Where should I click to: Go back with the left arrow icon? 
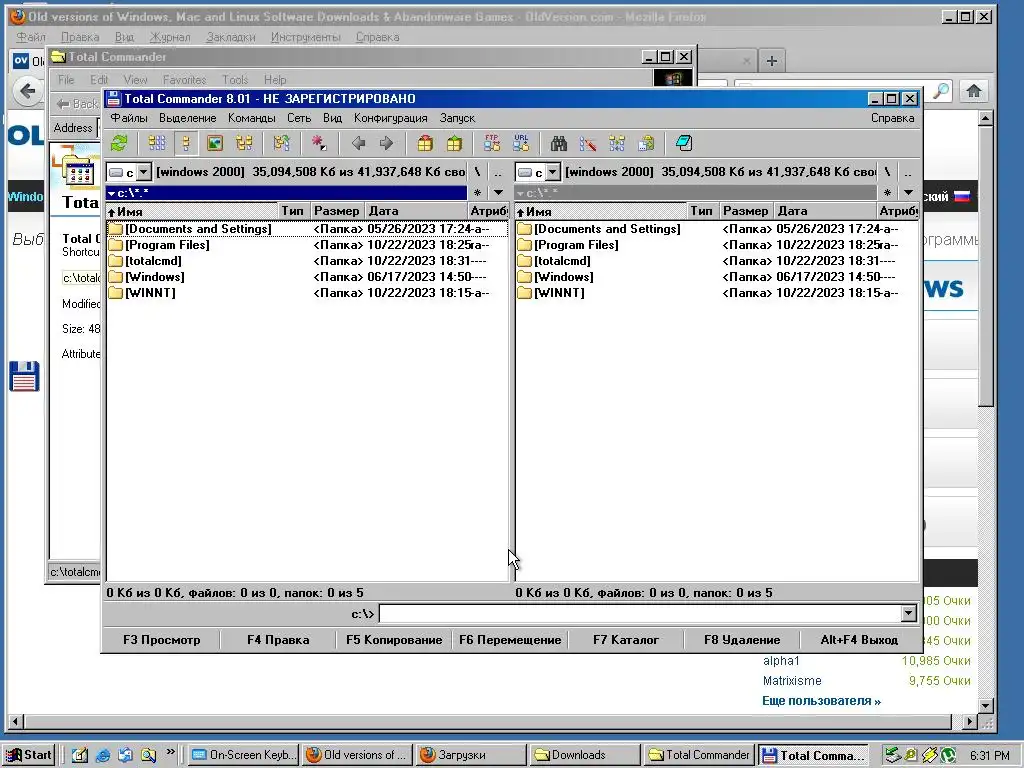pos(358,143)
